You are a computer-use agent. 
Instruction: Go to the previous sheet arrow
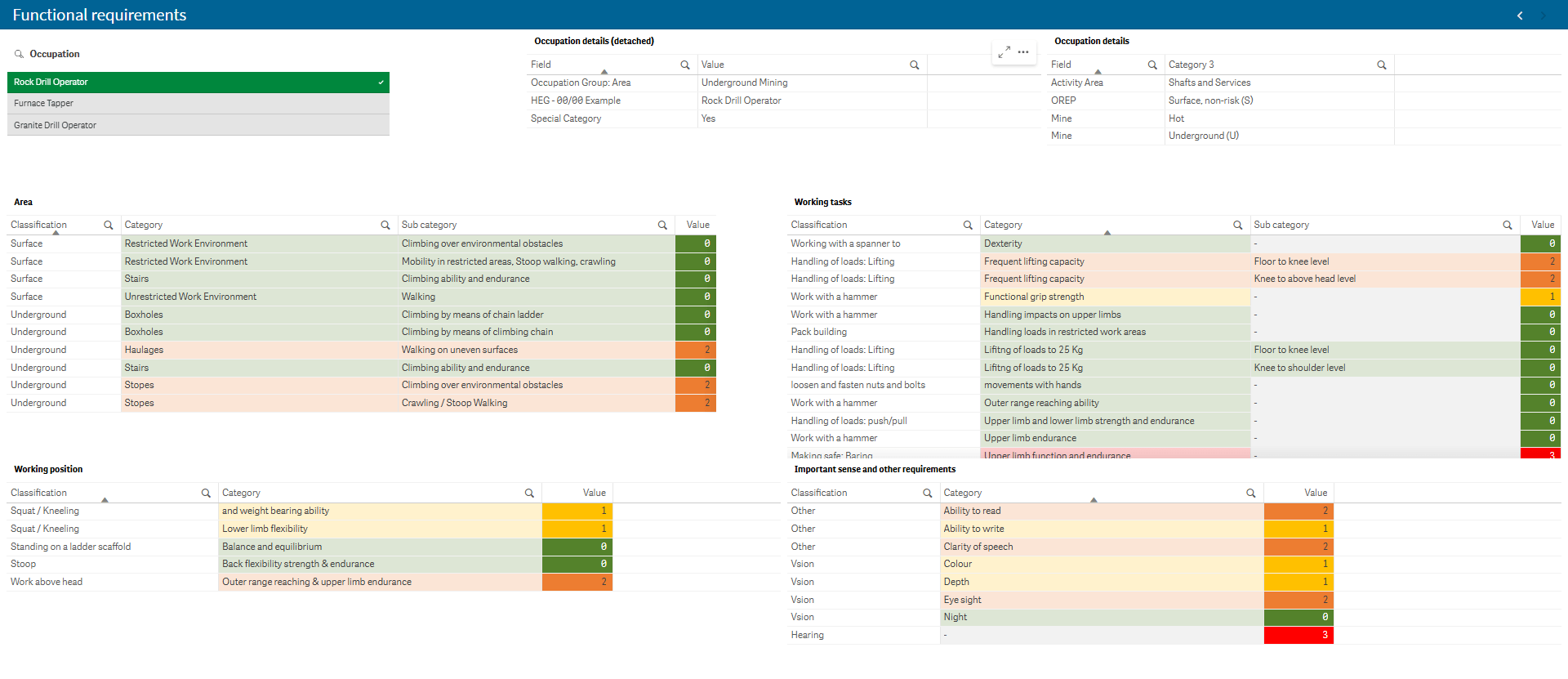tap(1520, 16)
